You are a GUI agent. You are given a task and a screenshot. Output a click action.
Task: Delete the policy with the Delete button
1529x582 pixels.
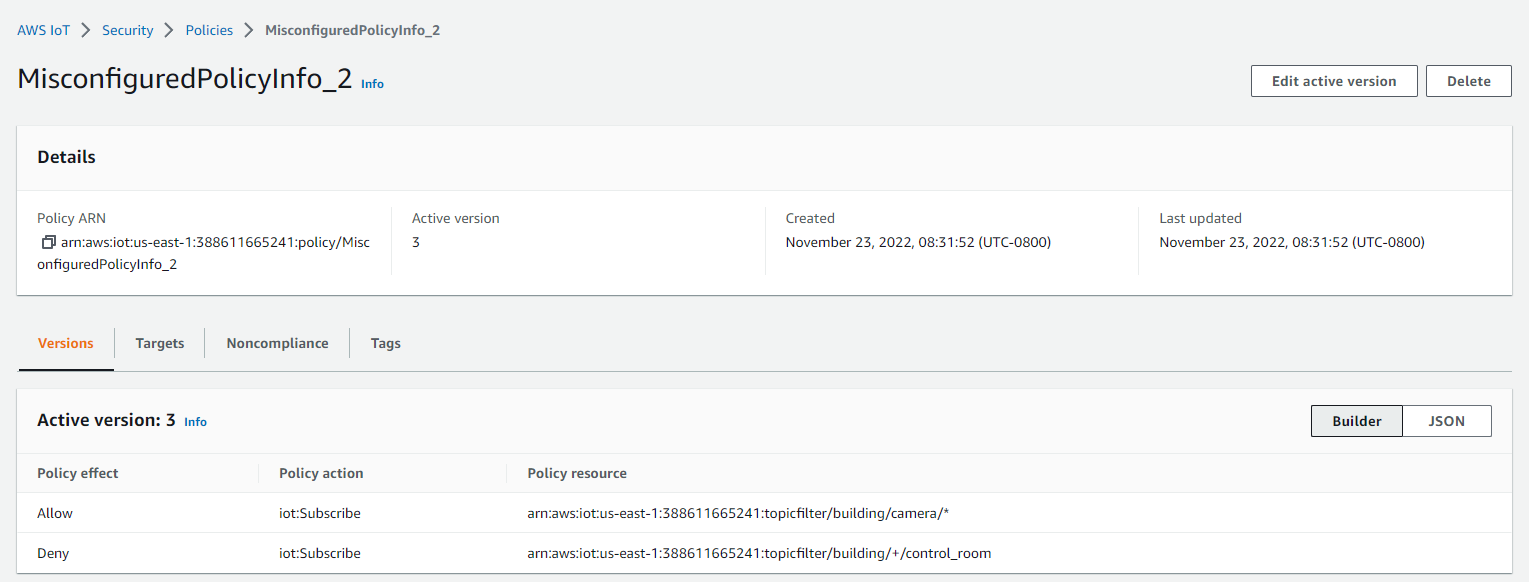(1469, 81)
